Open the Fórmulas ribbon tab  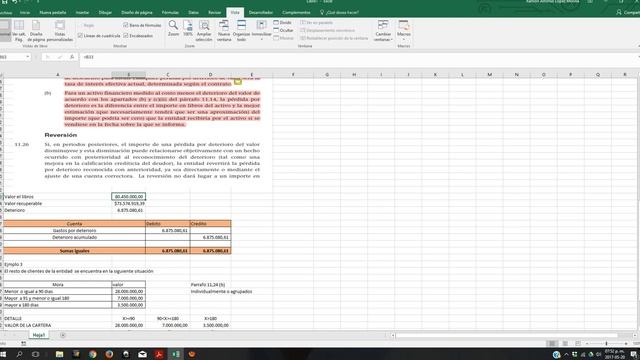point(170,13)
